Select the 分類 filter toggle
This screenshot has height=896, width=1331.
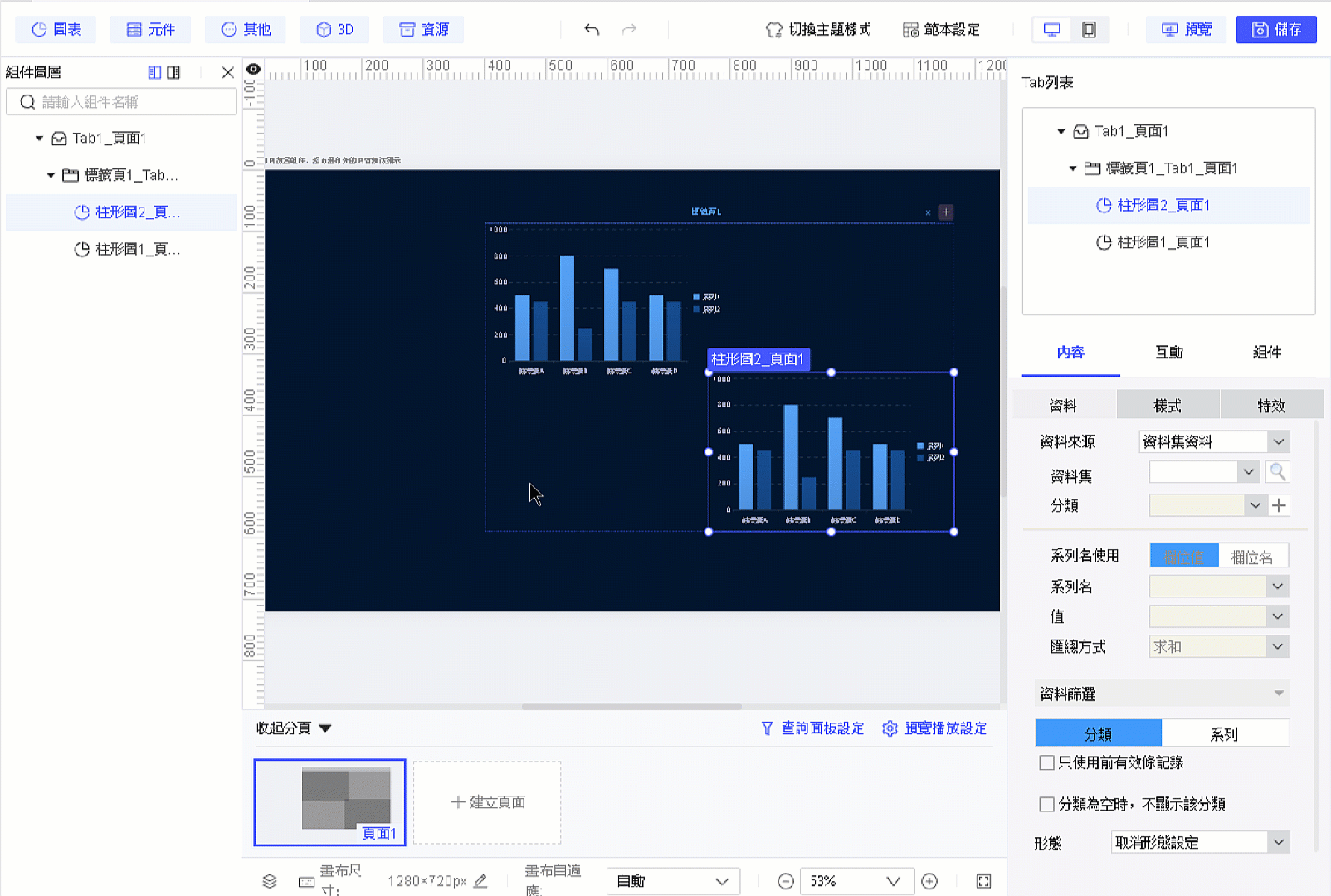point(1099,733)
